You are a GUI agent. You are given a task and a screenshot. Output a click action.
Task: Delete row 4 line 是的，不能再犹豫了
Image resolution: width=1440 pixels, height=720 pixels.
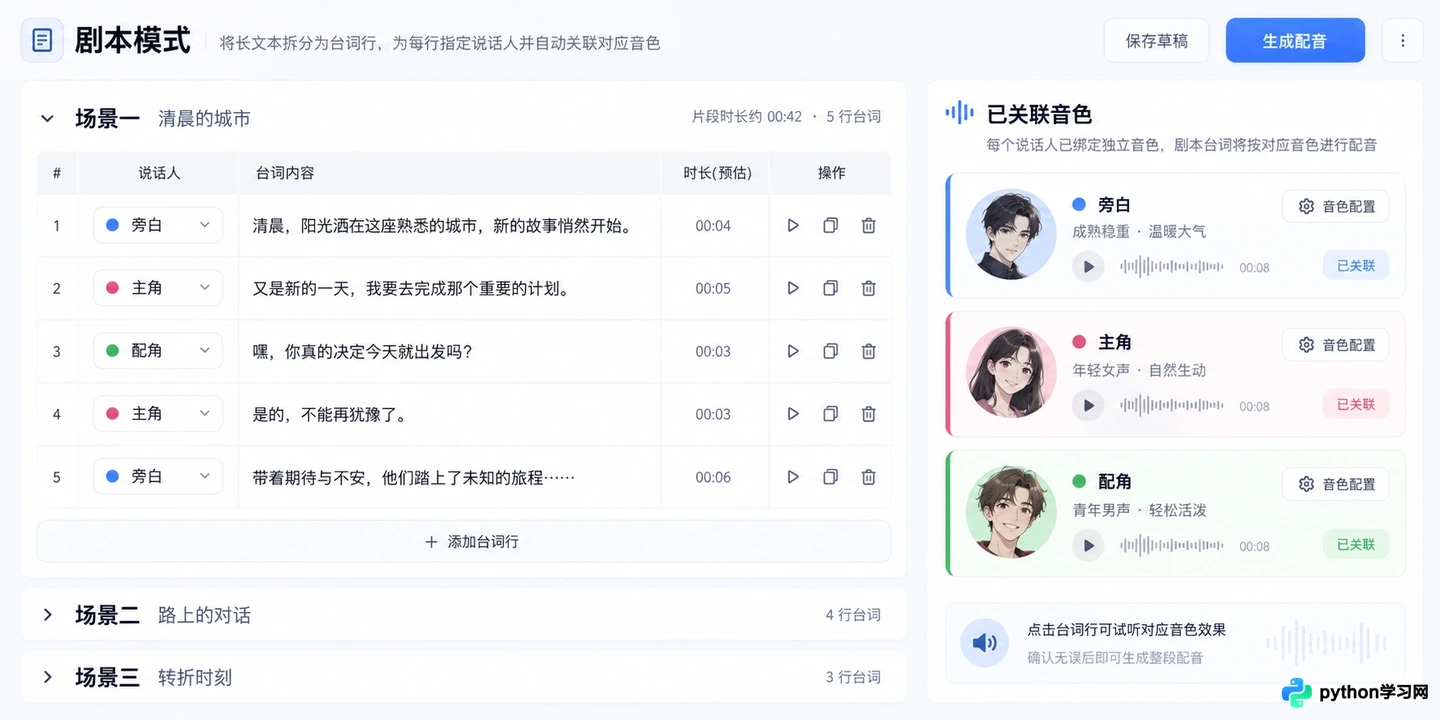[868, 414]
